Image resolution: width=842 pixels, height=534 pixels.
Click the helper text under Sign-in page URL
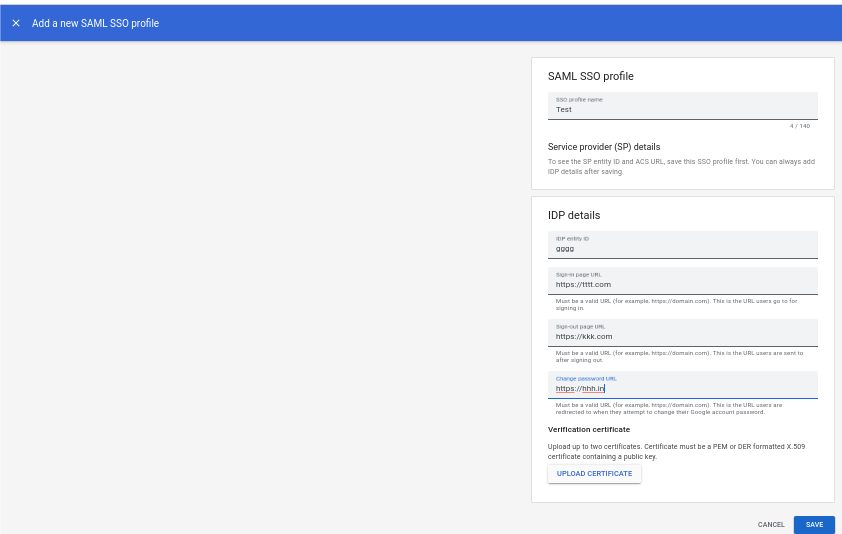(x=677, y=305)
